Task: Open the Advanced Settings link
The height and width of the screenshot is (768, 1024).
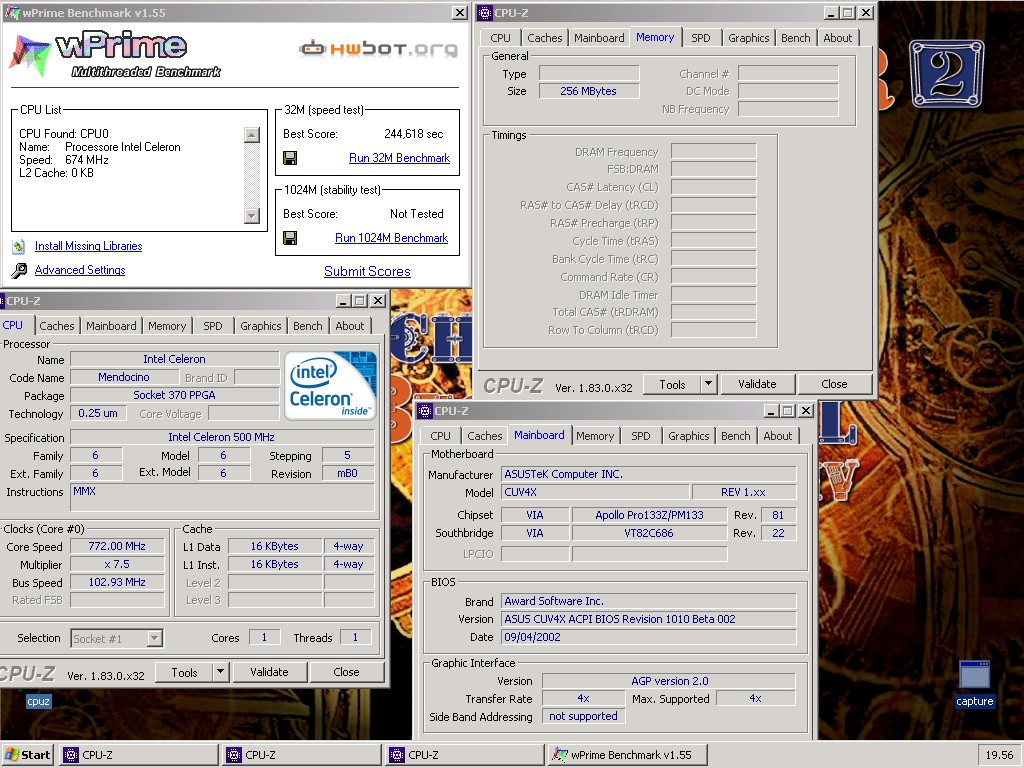Action: 80,270
